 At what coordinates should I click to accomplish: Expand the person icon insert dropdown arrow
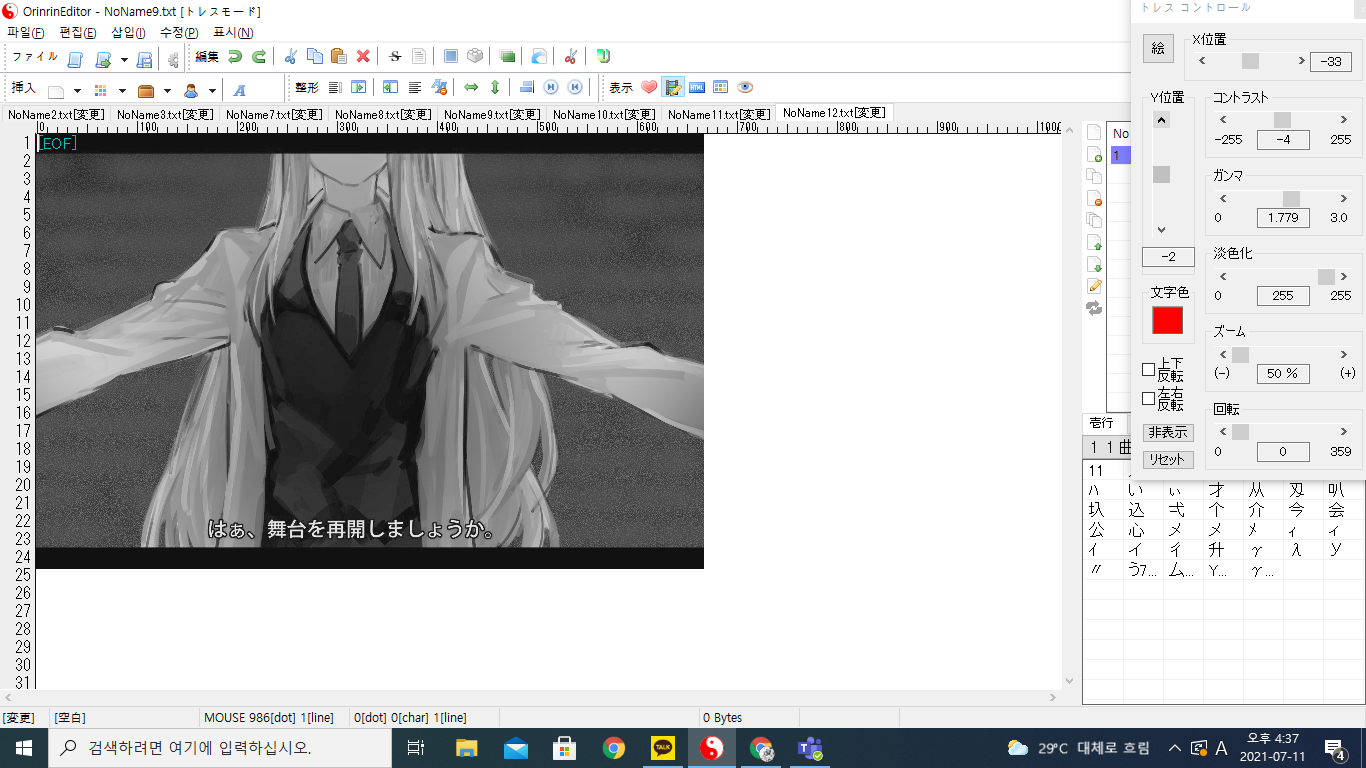pyautogui.click(x=212, y=90)
